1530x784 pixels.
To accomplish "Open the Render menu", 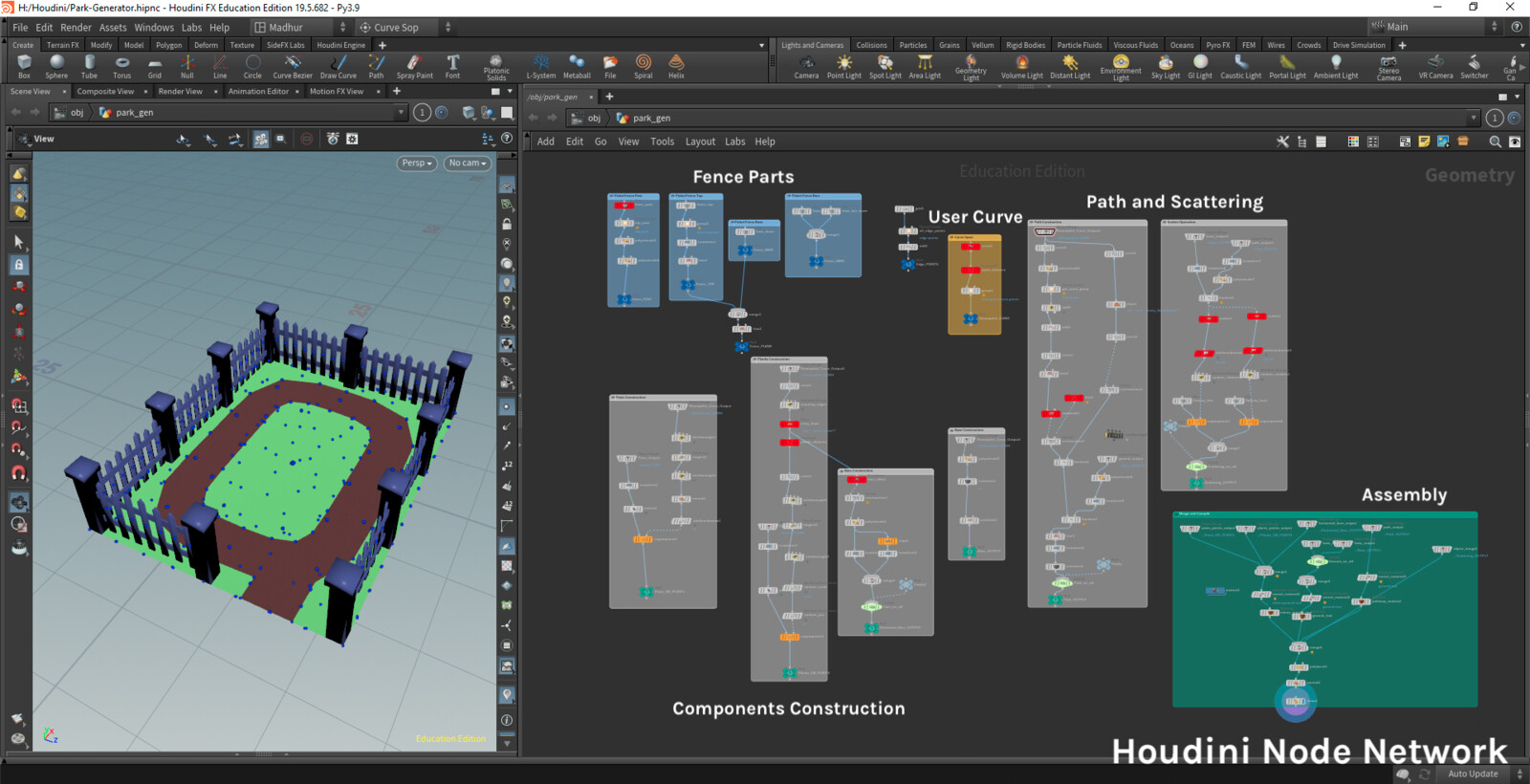I will pos(76,28).
